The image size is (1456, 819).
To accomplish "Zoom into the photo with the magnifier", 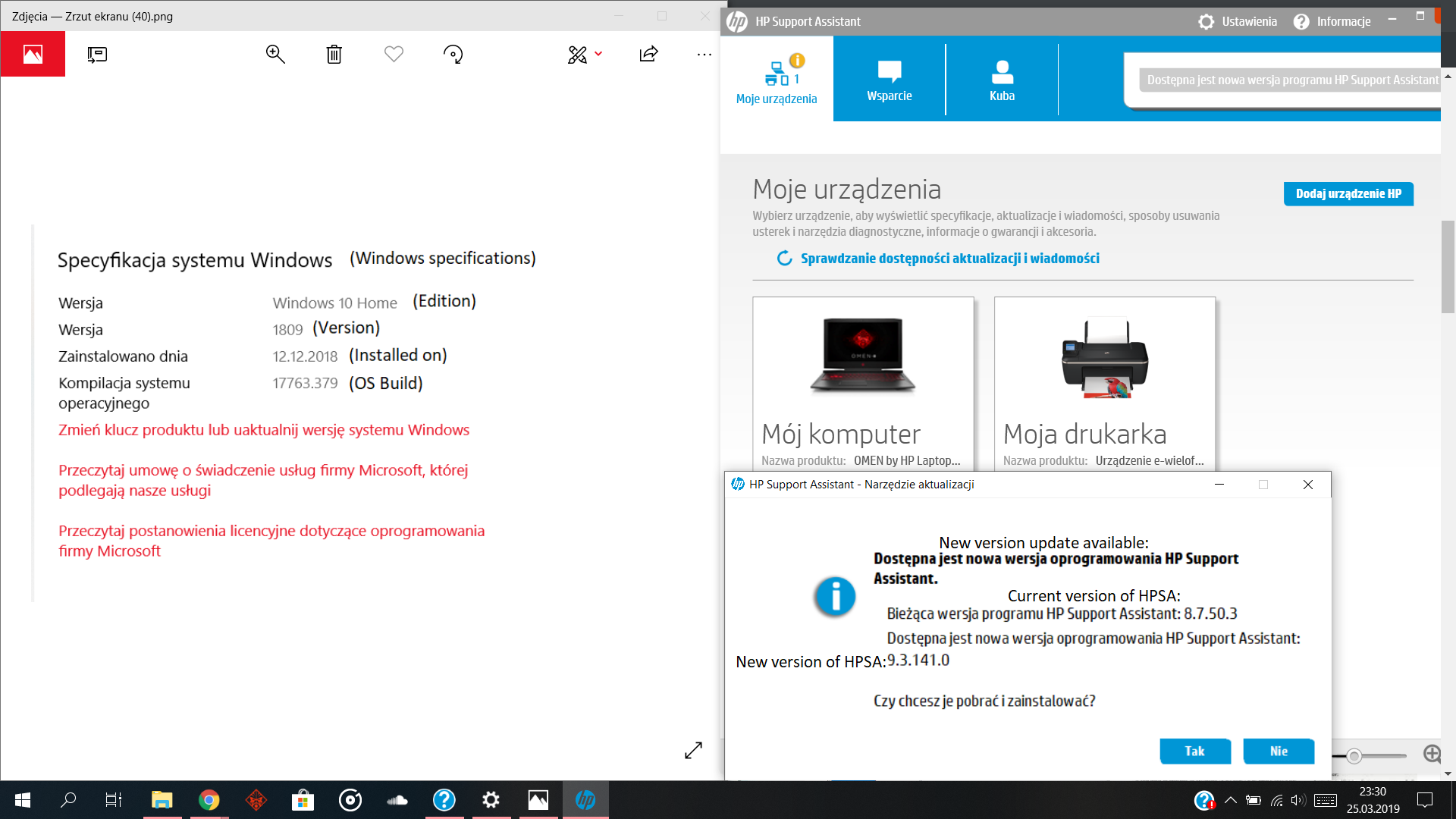I will tap(275, 54).
